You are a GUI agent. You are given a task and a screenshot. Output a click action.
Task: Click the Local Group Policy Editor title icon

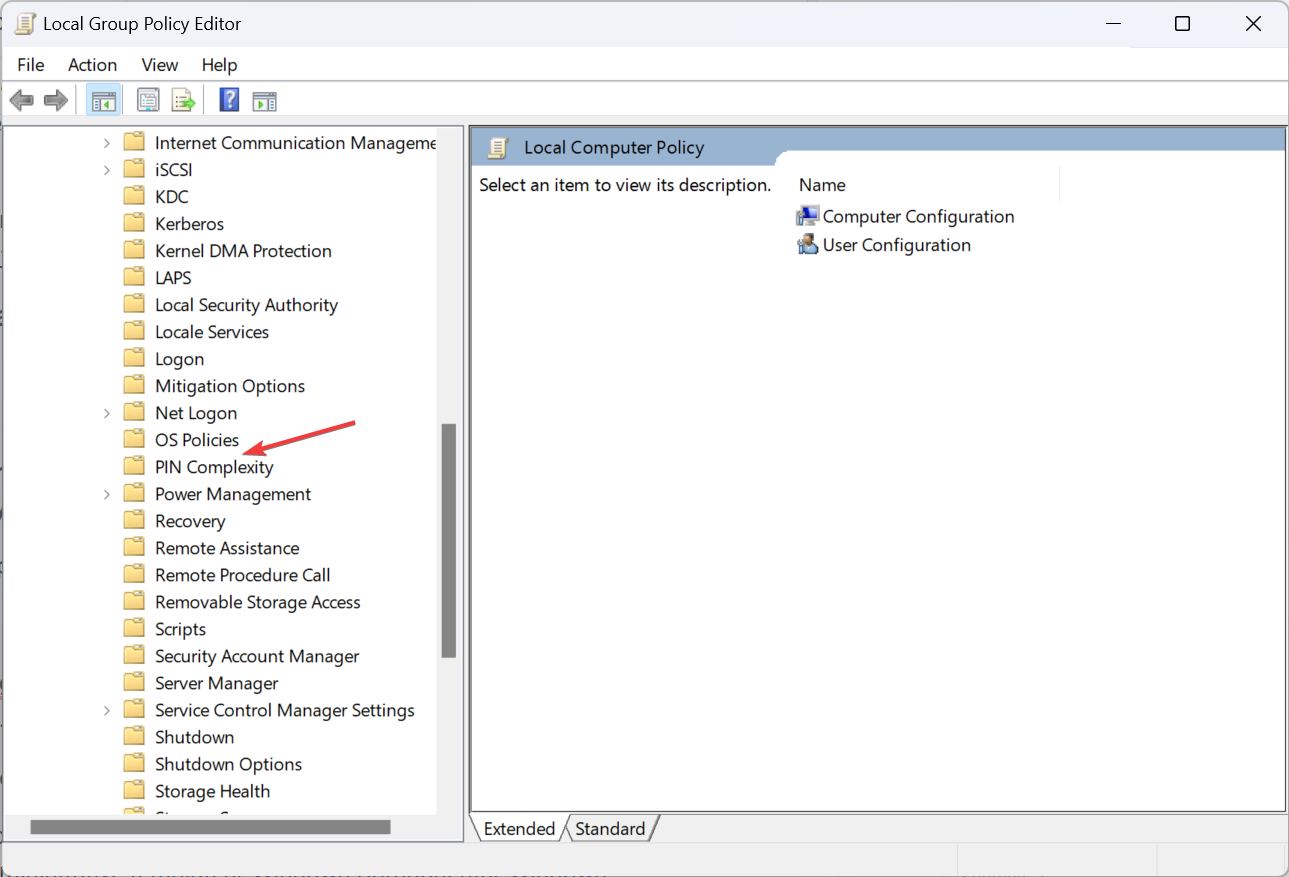click(x=25, y=23)
